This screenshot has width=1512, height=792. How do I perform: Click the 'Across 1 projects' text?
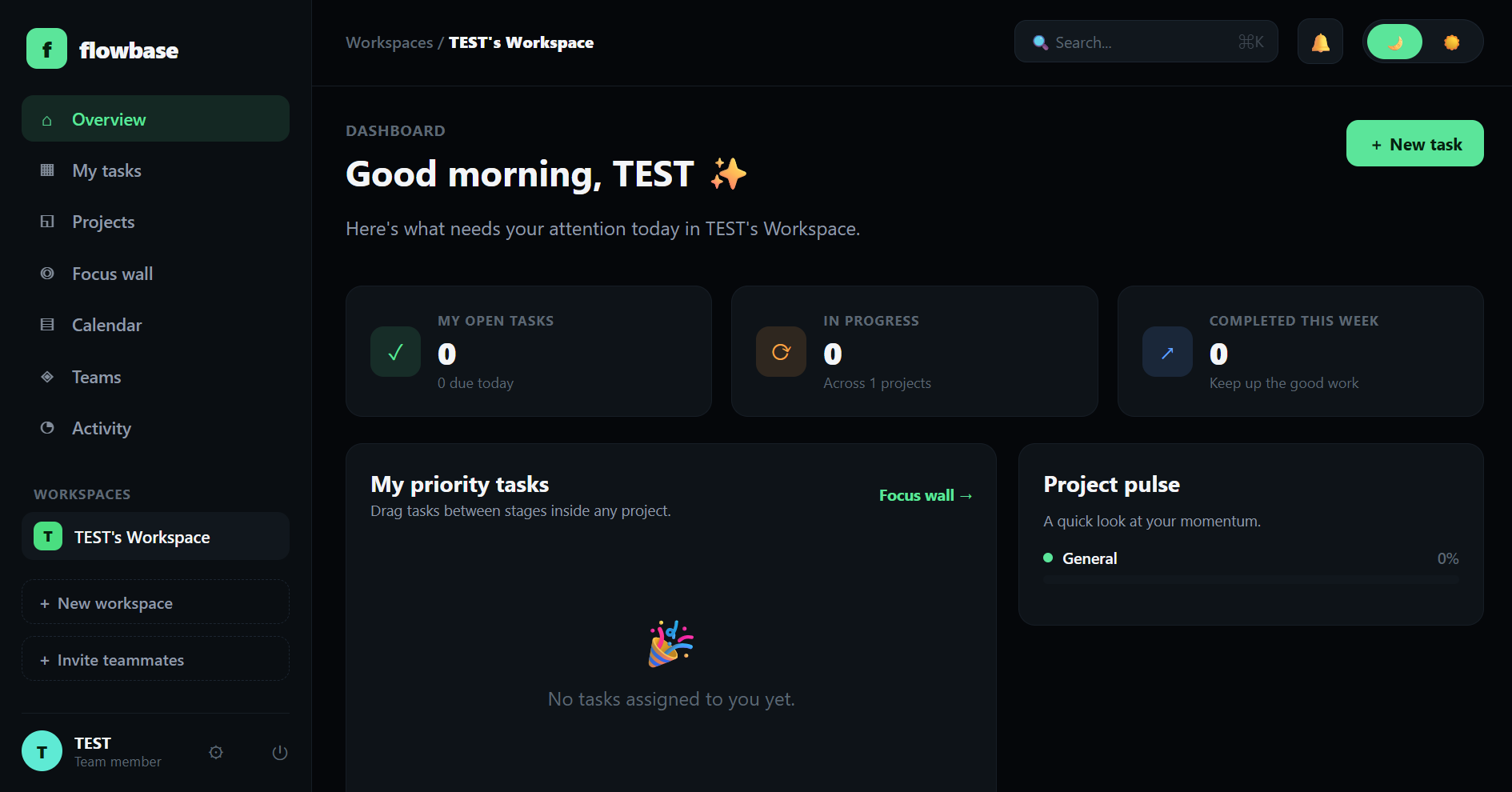click(x=877, y=383)
